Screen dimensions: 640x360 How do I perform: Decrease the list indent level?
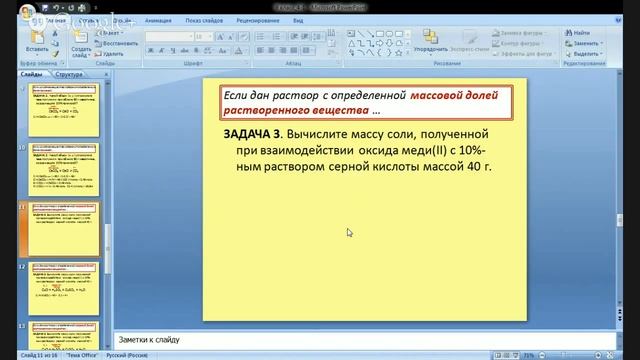[294, 37]
